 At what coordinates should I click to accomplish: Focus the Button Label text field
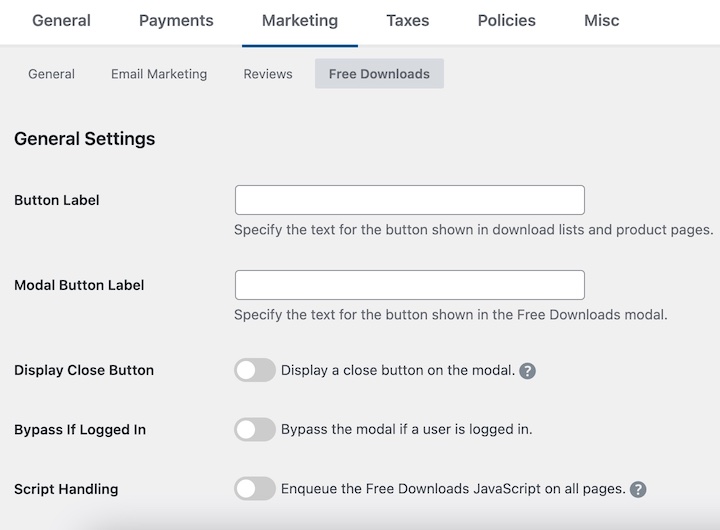410,200
